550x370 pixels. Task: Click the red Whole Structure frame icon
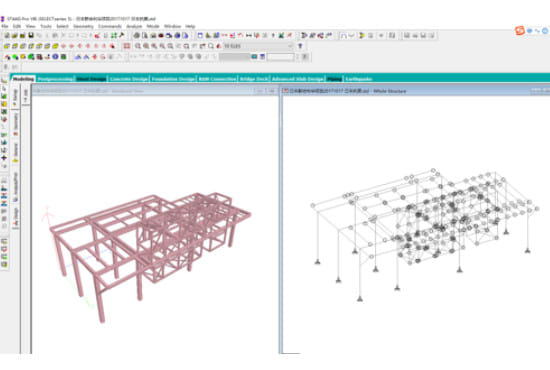[x=127, y=46]
